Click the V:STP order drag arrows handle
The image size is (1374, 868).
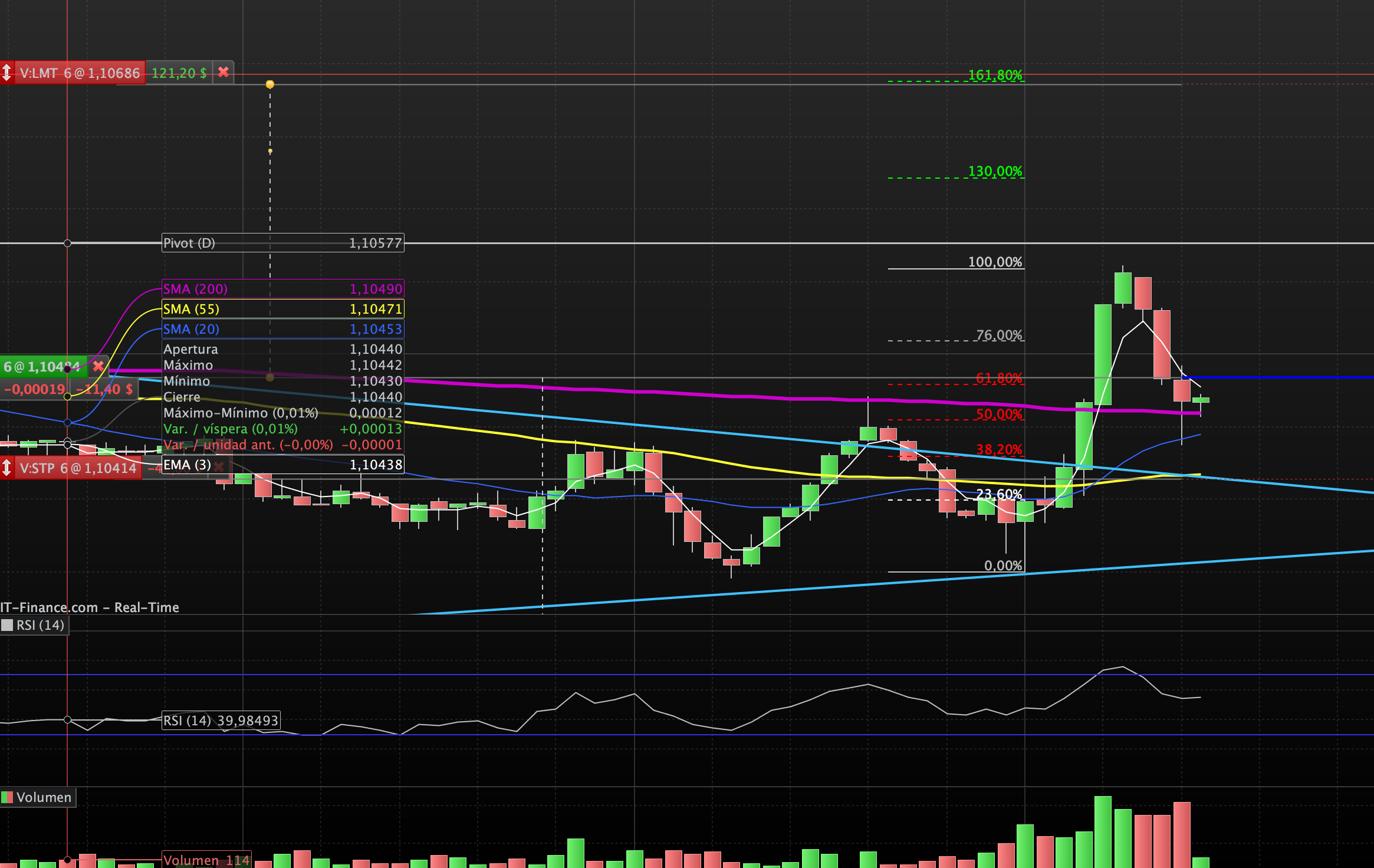(6, 468)
